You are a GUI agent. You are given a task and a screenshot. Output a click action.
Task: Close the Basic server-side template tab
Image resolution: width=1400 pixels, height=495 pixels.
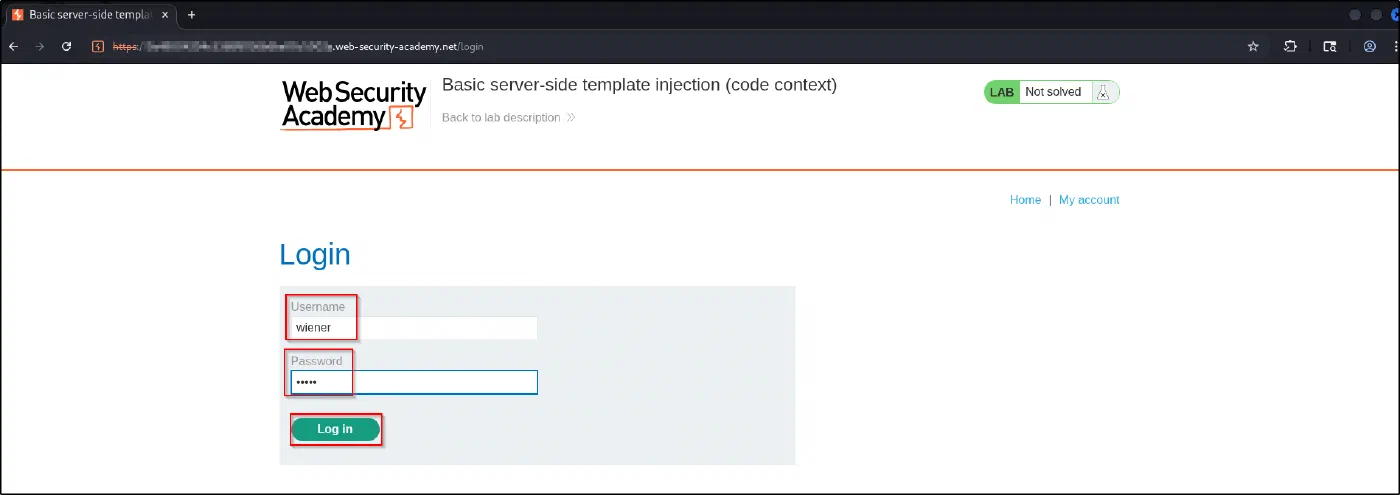(x=165, y=15)
